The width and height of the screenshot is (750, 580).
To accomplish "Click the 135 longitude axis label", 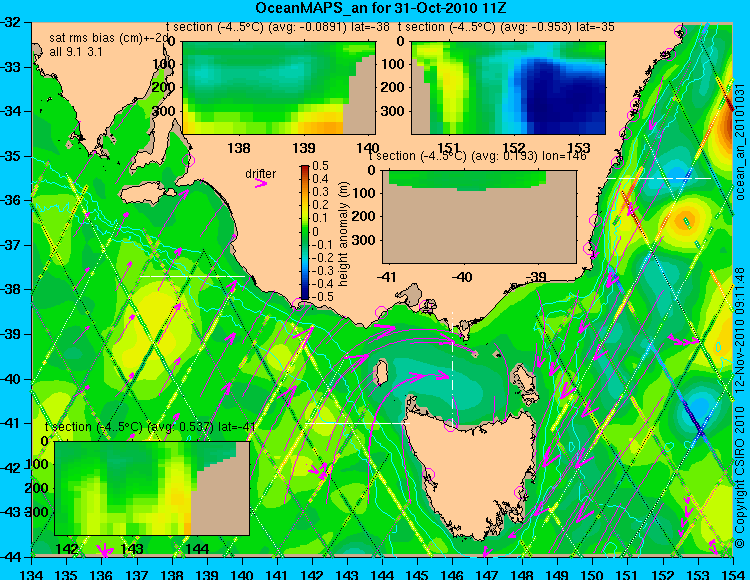I will click(67, 573).
